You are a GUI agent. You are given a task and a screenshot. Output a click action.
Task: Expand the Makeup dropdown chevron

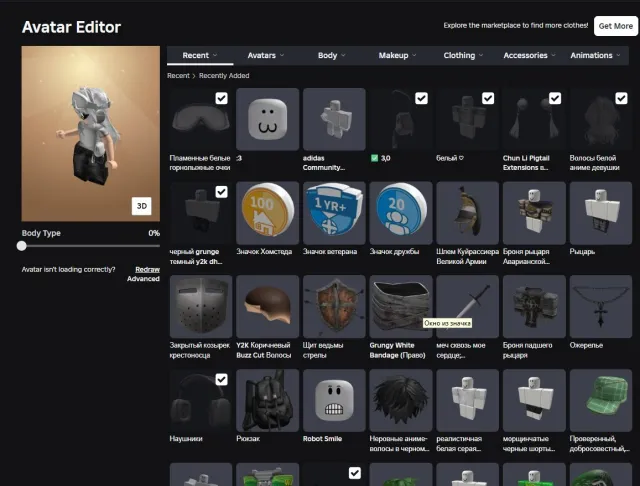(414, 55)
